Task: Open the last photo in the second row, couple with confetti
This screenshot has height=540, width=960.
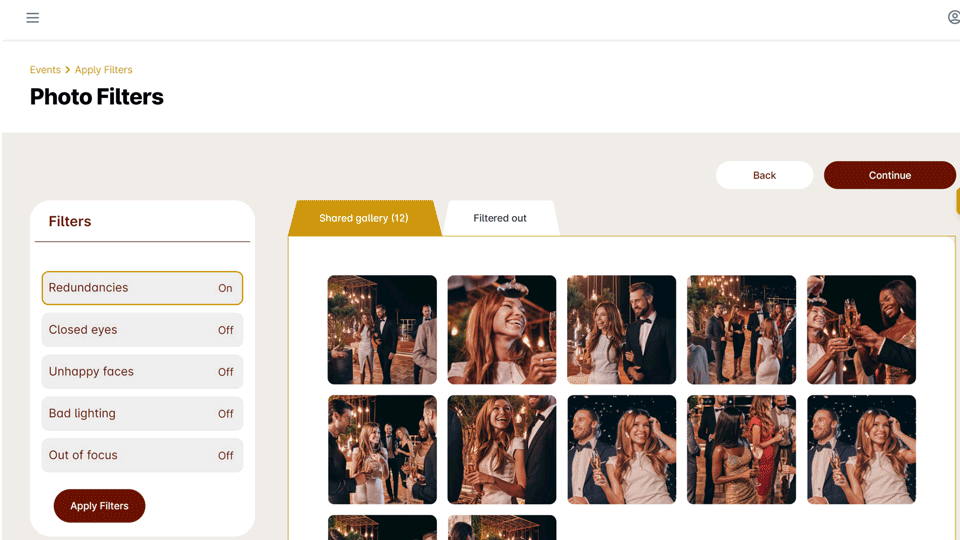Action: tap(861, 449)
